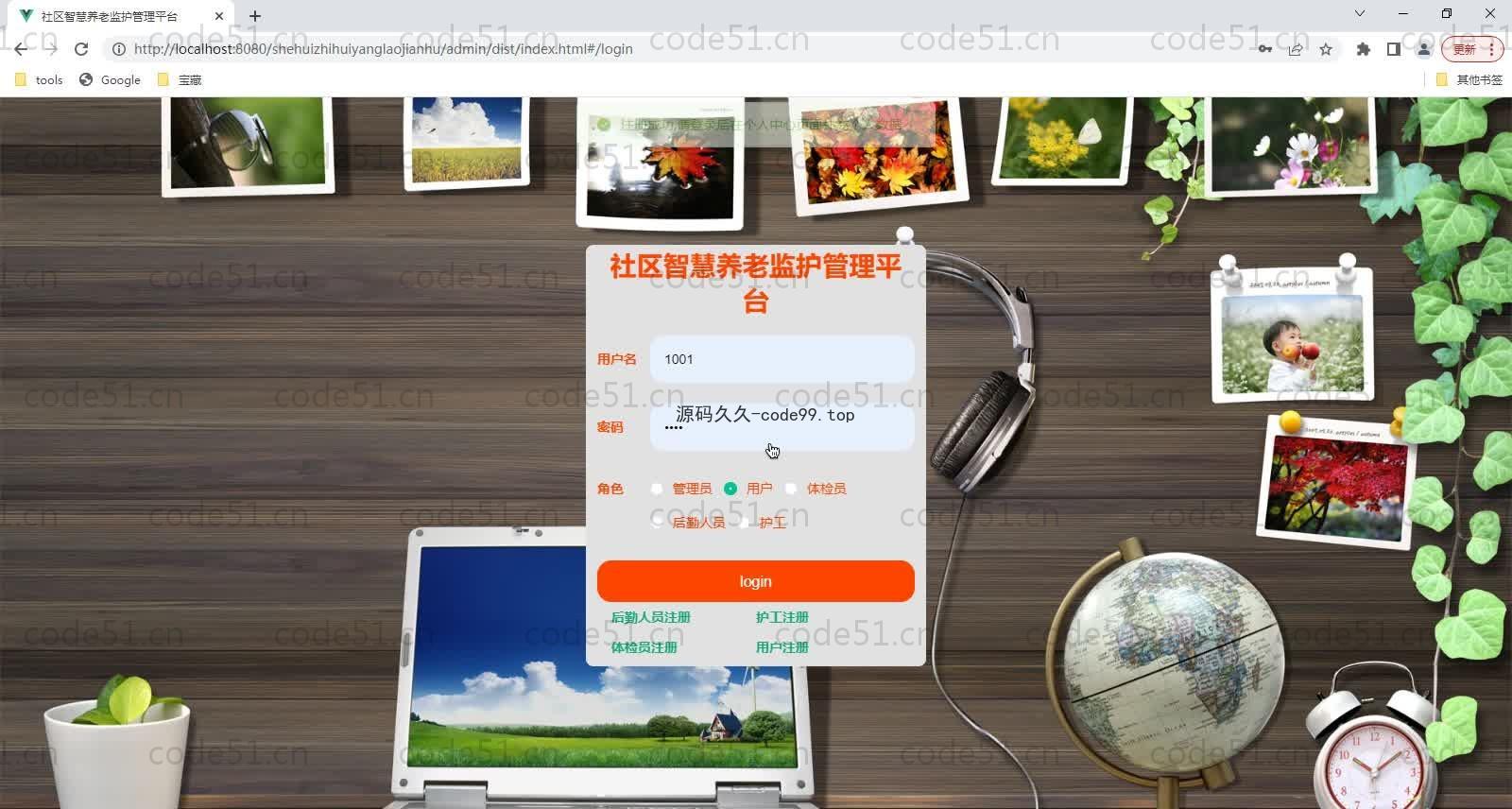1512x809 pixels.
Task: Click the site information icon in the address bar
Action: click(x=119, y=49)
